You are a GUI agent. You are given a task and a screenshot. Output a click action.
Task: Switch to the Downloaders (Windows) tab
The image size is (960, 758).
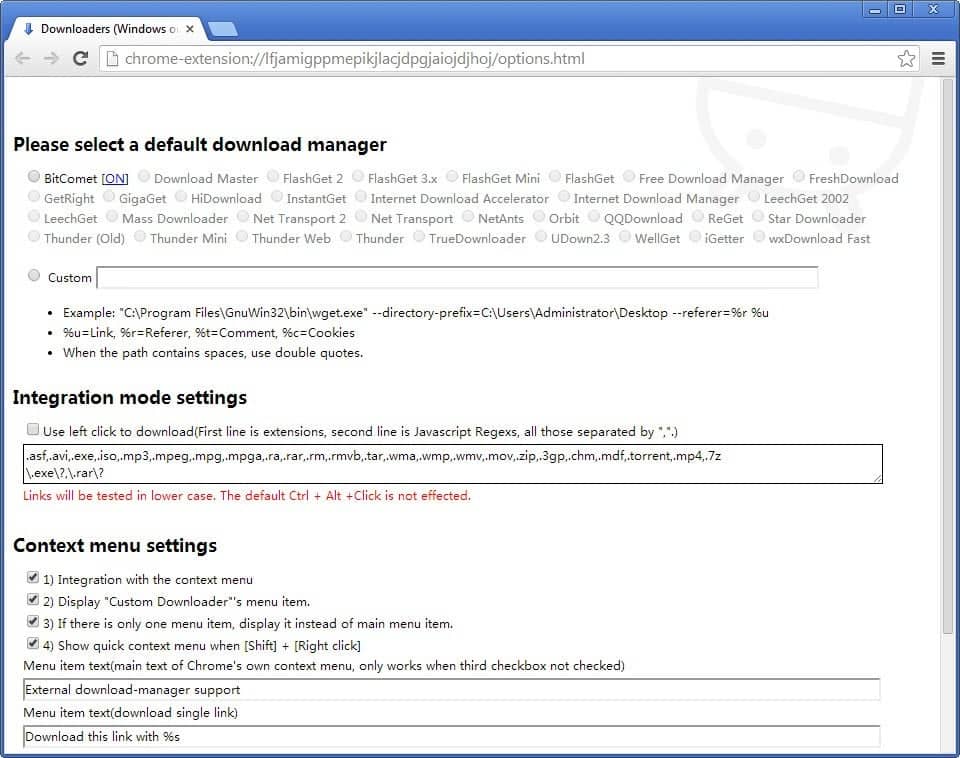(x=109, y=29)
